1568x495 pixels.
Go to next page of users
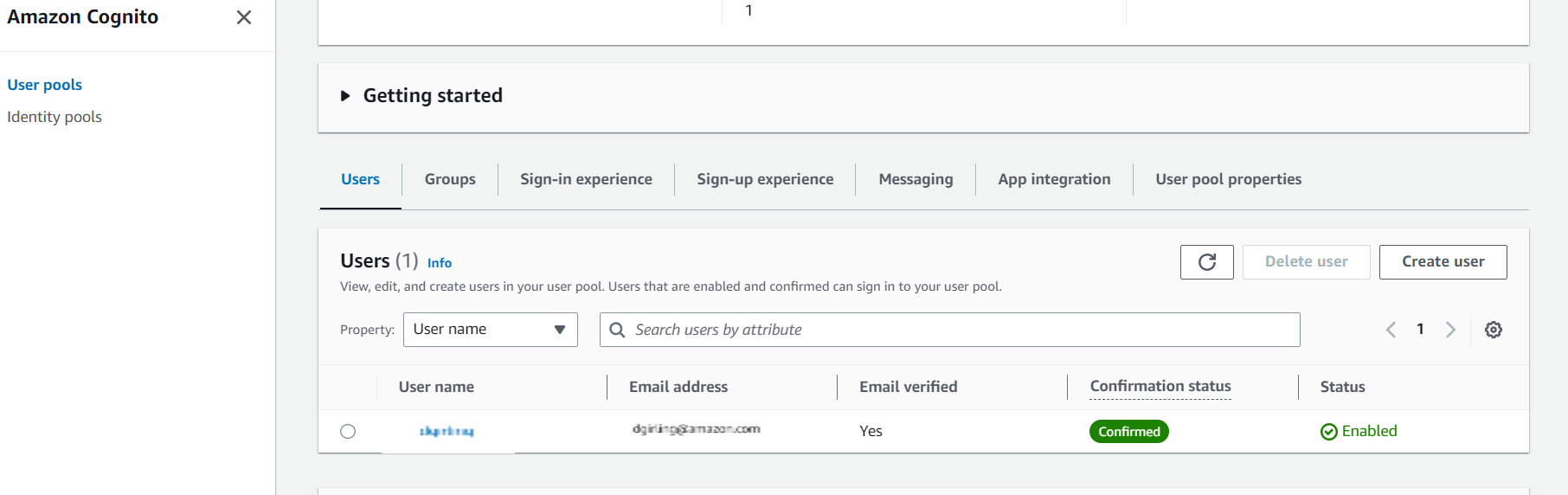point(1450,330)
